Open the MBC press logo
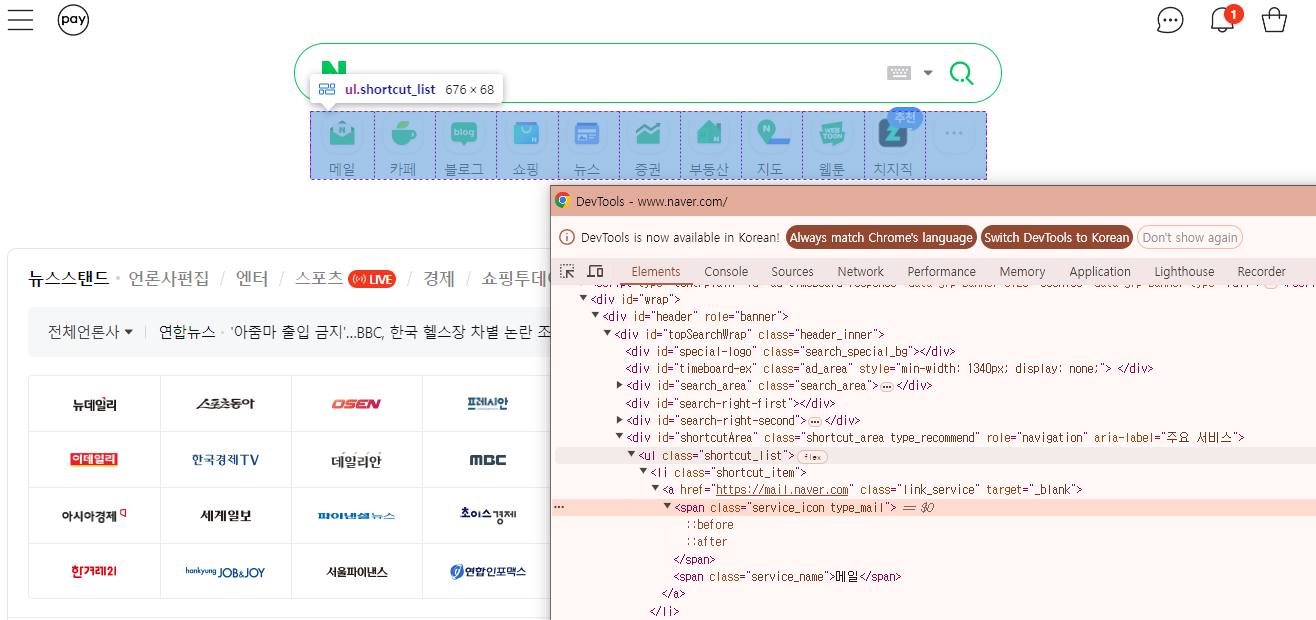Image resolution: width=1316 pixels, height=620 pixels. pyautogui.click(x=488, y=460)
